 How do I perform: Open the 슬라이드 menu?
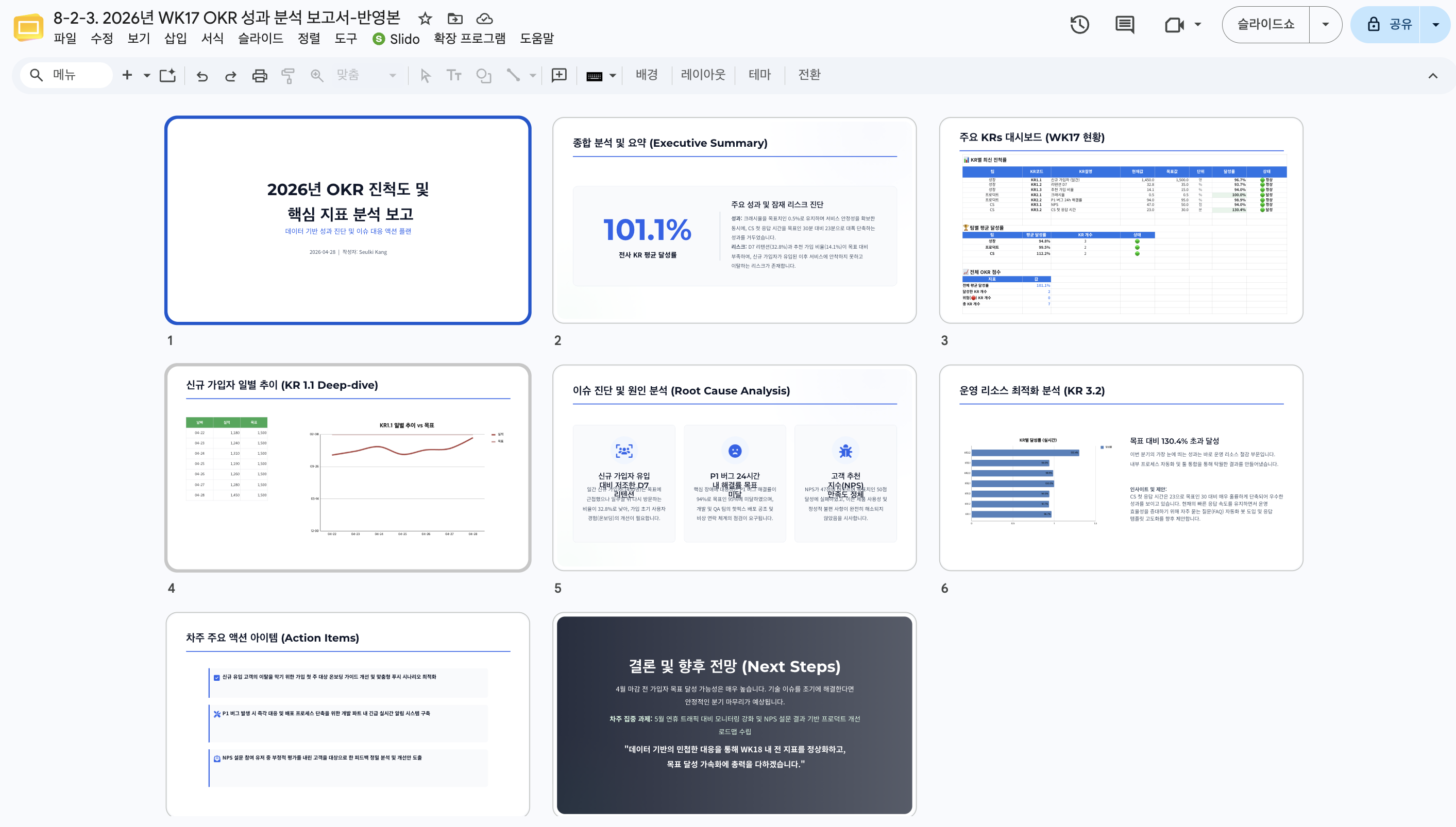[260, 39]
